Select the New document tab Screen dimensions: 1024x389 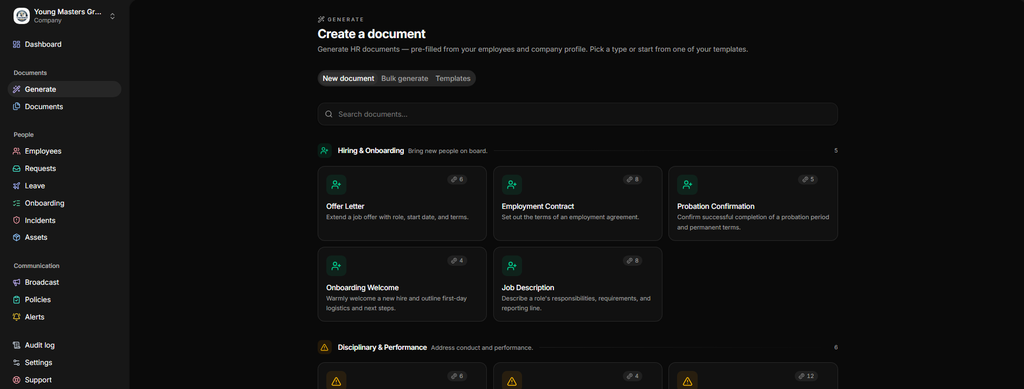pos(348,78)
